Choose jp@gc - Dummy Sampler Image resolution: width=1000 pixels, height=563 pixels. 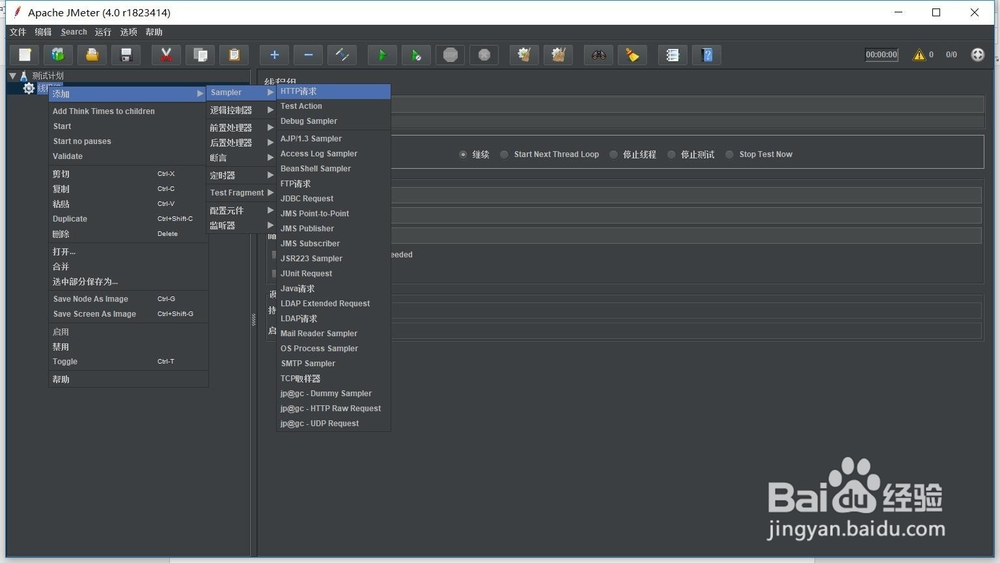(x=334, y=393)
